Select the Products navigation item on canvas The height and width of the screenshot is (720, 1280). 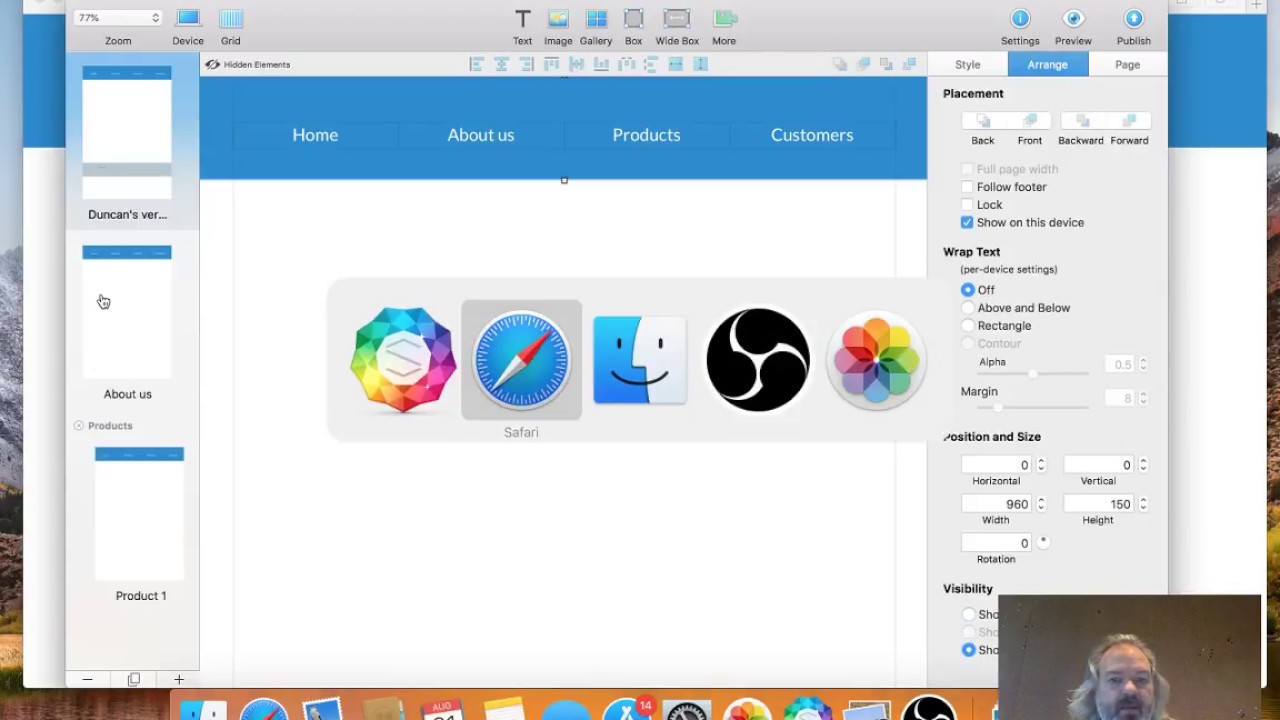pyautogui.click(x=646, y=135)
